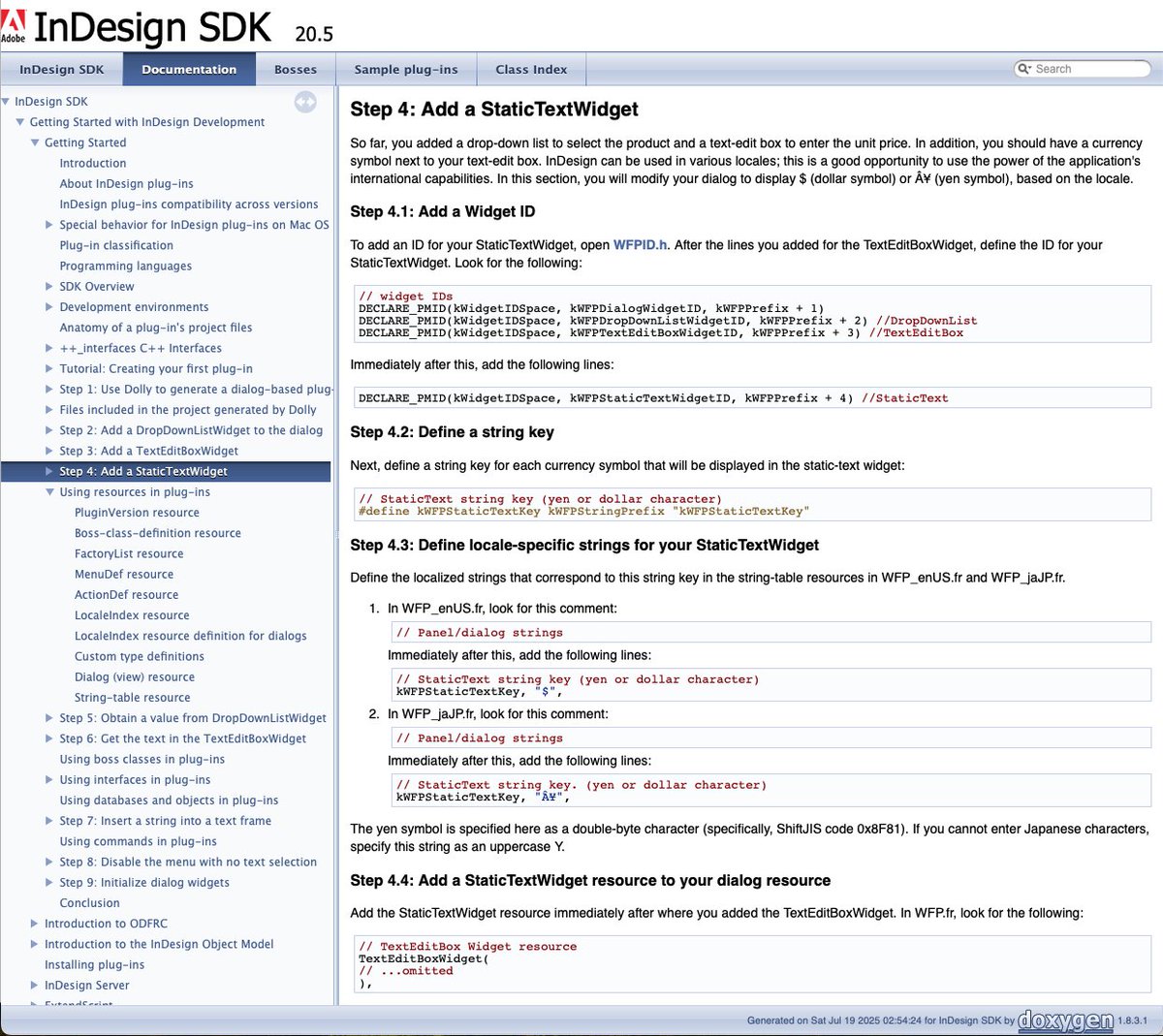Open String-table resource item
Image resolution: width=1163 pixels, height=1036 pixels.
(x=133, y=698)
